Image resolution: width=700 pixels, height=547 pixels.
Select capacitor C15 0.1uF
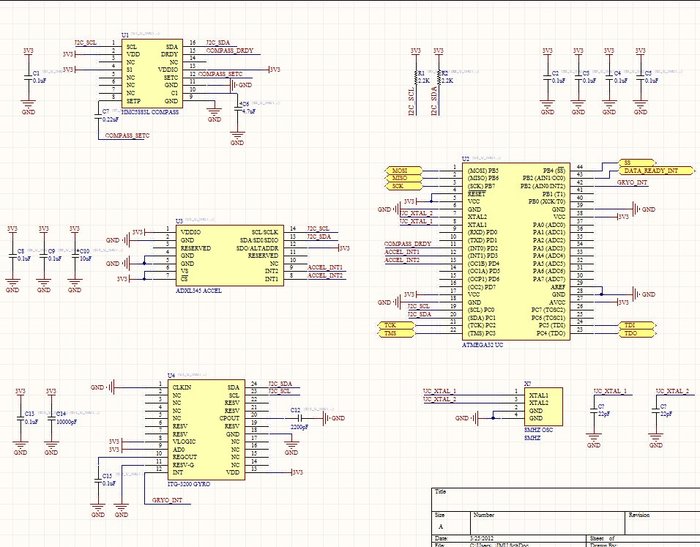click(98, 480)
